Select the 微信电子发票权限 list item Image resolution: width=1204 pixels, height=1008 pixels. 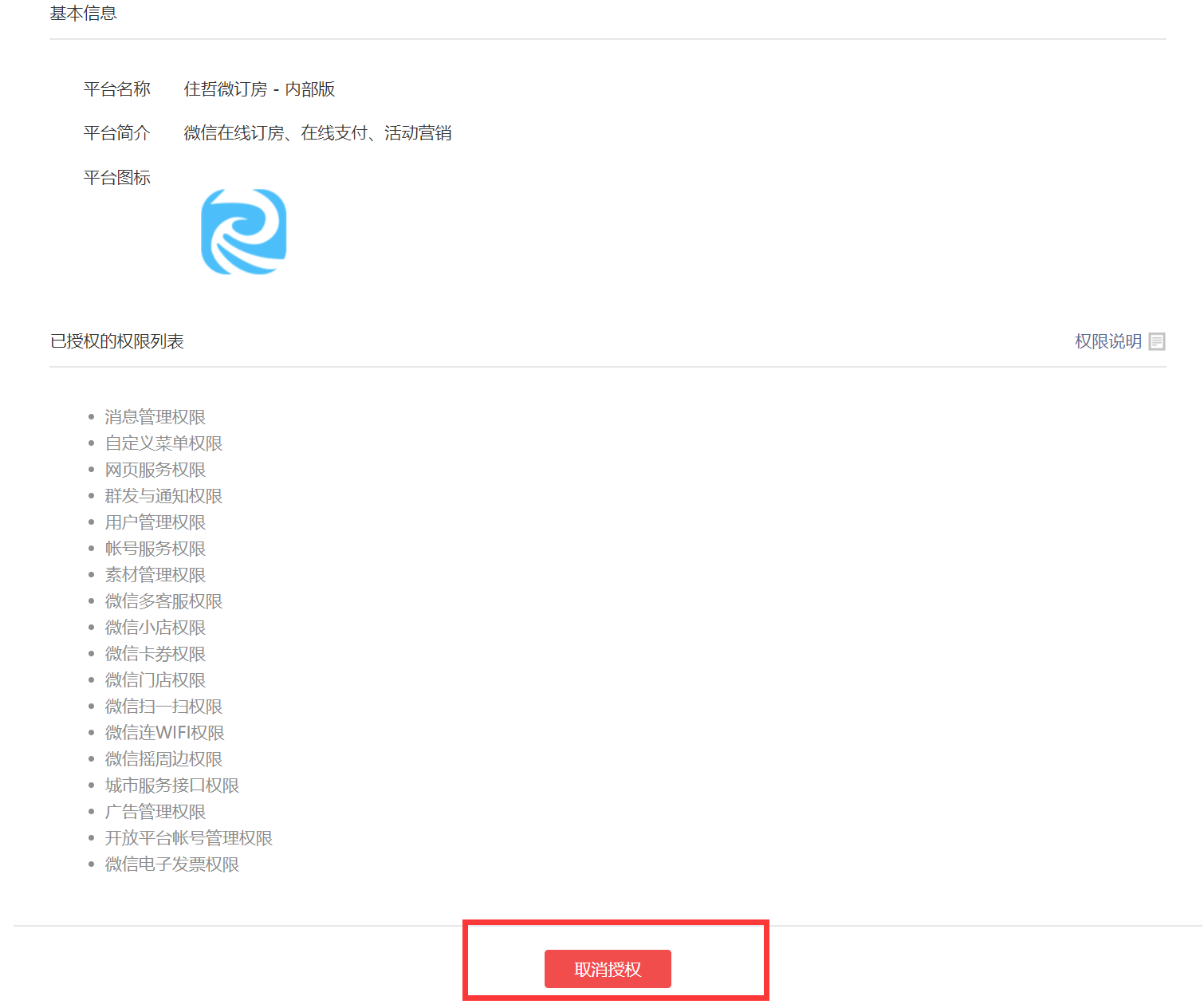172,864
